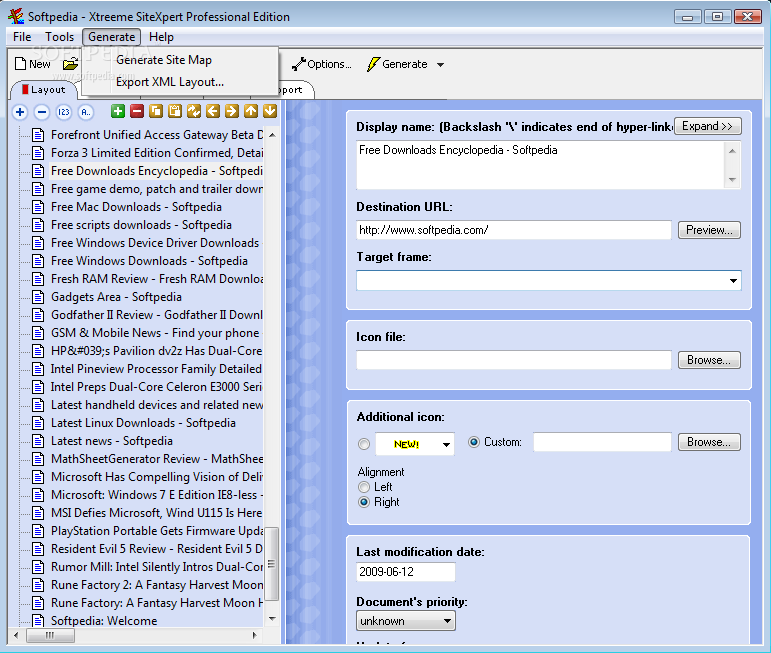The height and width of the screenshot is (653, 771).
Task: Move the item right with the gold right arrow
Action: [x=232, y=111]
